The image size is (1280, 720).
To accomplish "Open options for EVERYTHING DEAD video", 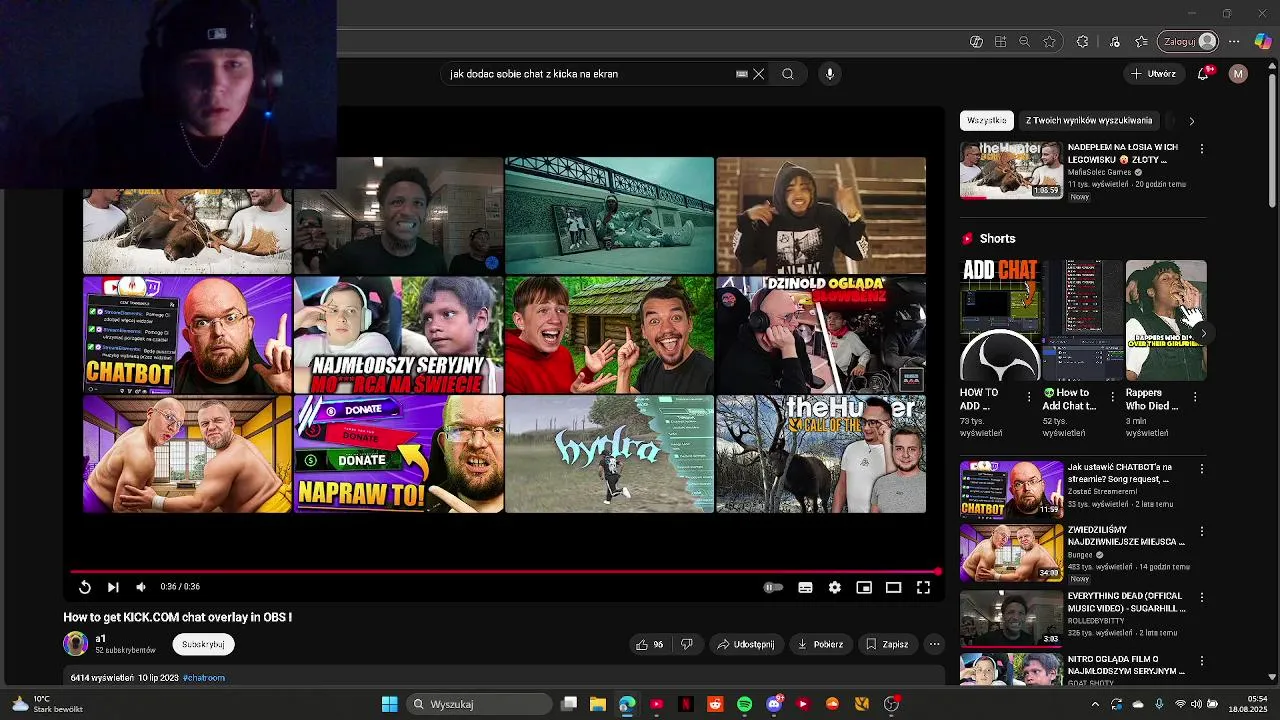I will 1202,598.
